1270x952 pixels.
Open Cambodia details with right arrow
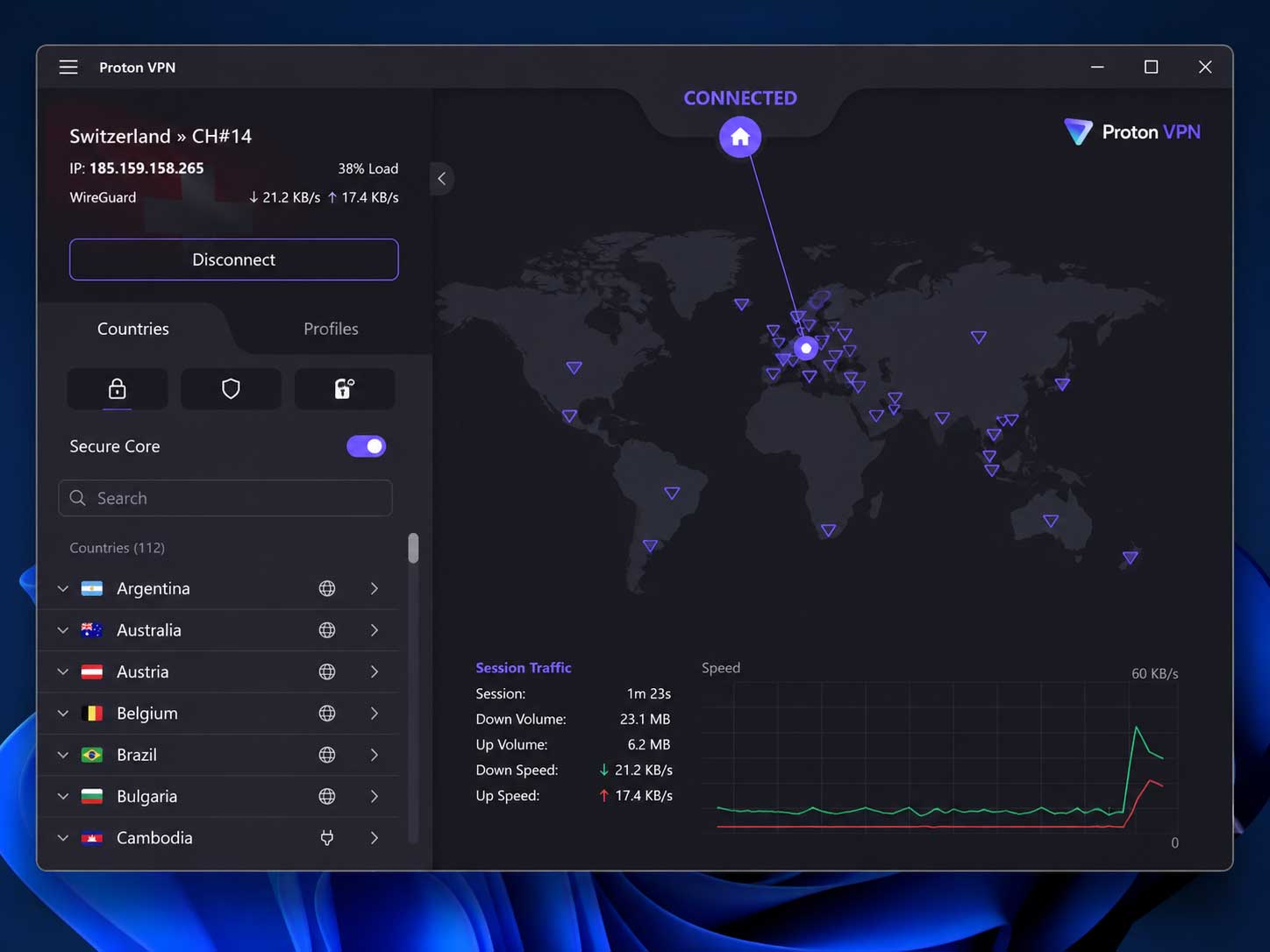(375, 838)
